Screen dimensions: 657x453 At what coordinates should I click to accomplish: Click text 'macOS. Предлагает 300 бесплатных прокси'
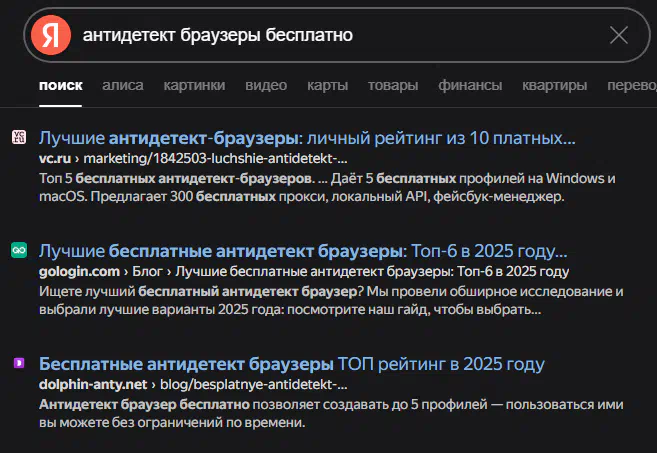[182, 197]
